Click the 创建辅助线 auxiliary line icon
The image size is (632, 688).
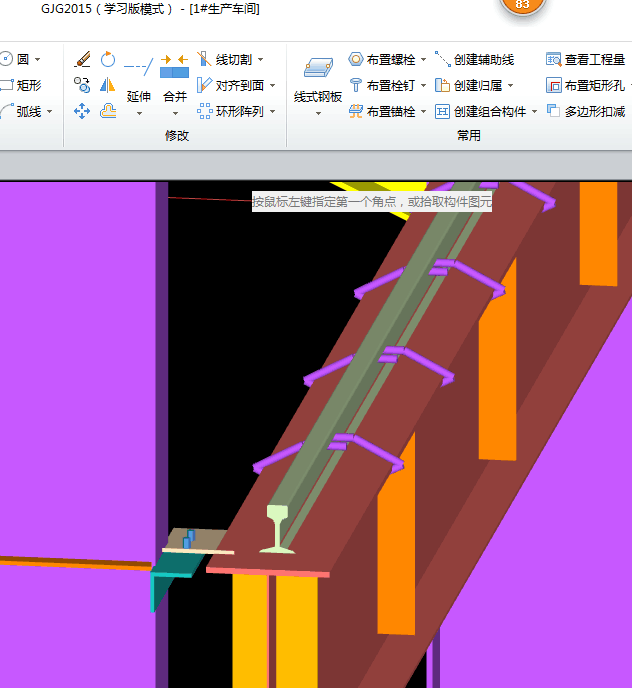(x=442, y=59)
